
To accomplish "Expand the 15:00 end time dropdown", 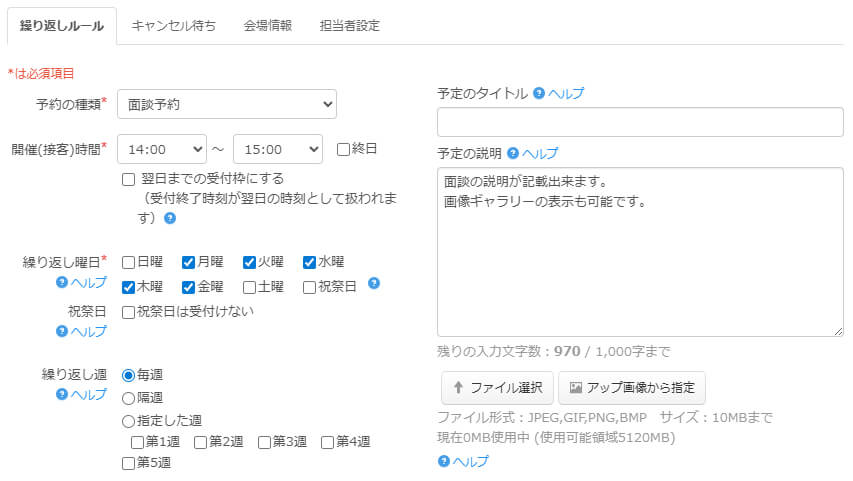I will tap(277, 149).
